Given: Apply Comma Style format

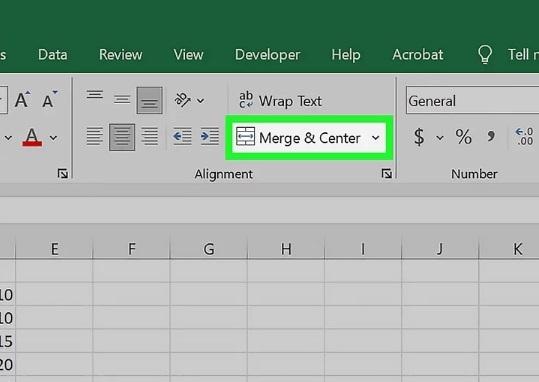Looking at the screenshot, I should 491,137.
